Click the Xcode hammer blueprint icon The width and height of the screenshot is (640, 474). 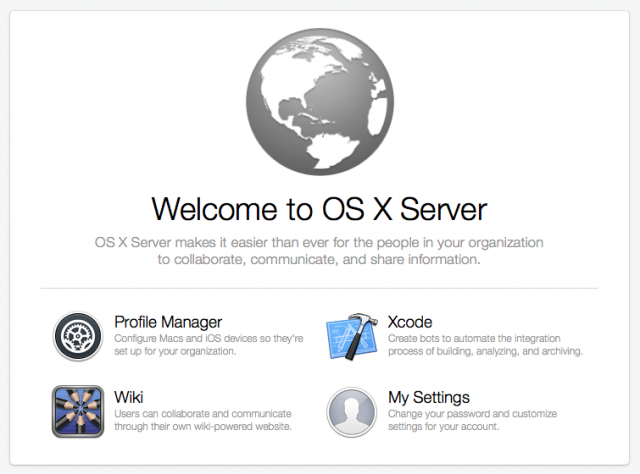[x=352, y=336]
